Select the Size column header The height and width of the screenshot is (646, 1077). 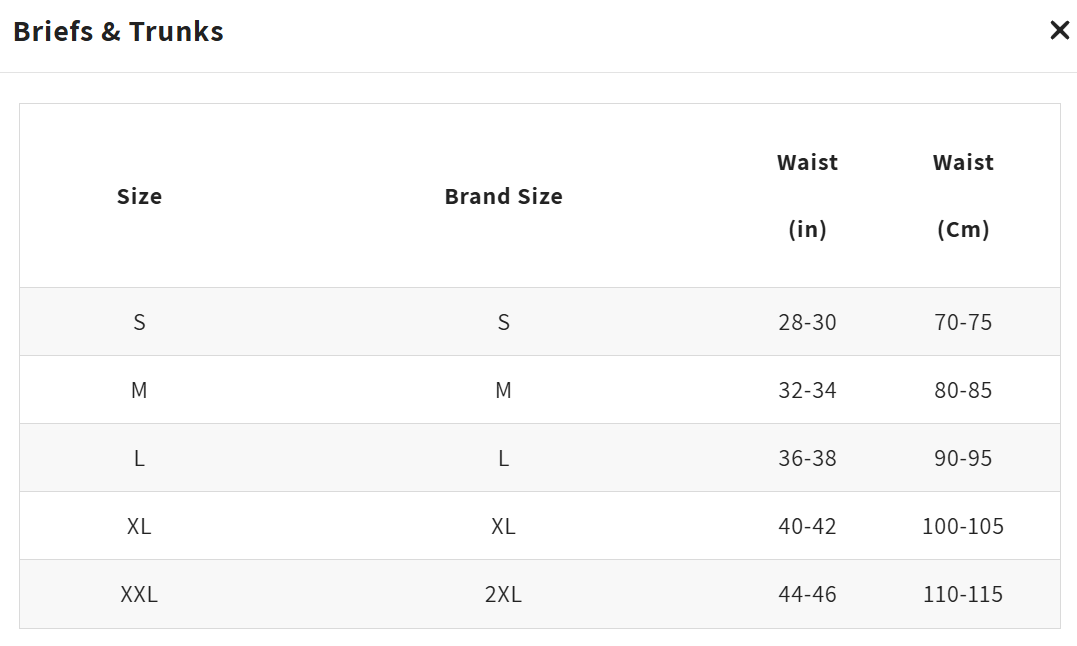pos(139,196)
